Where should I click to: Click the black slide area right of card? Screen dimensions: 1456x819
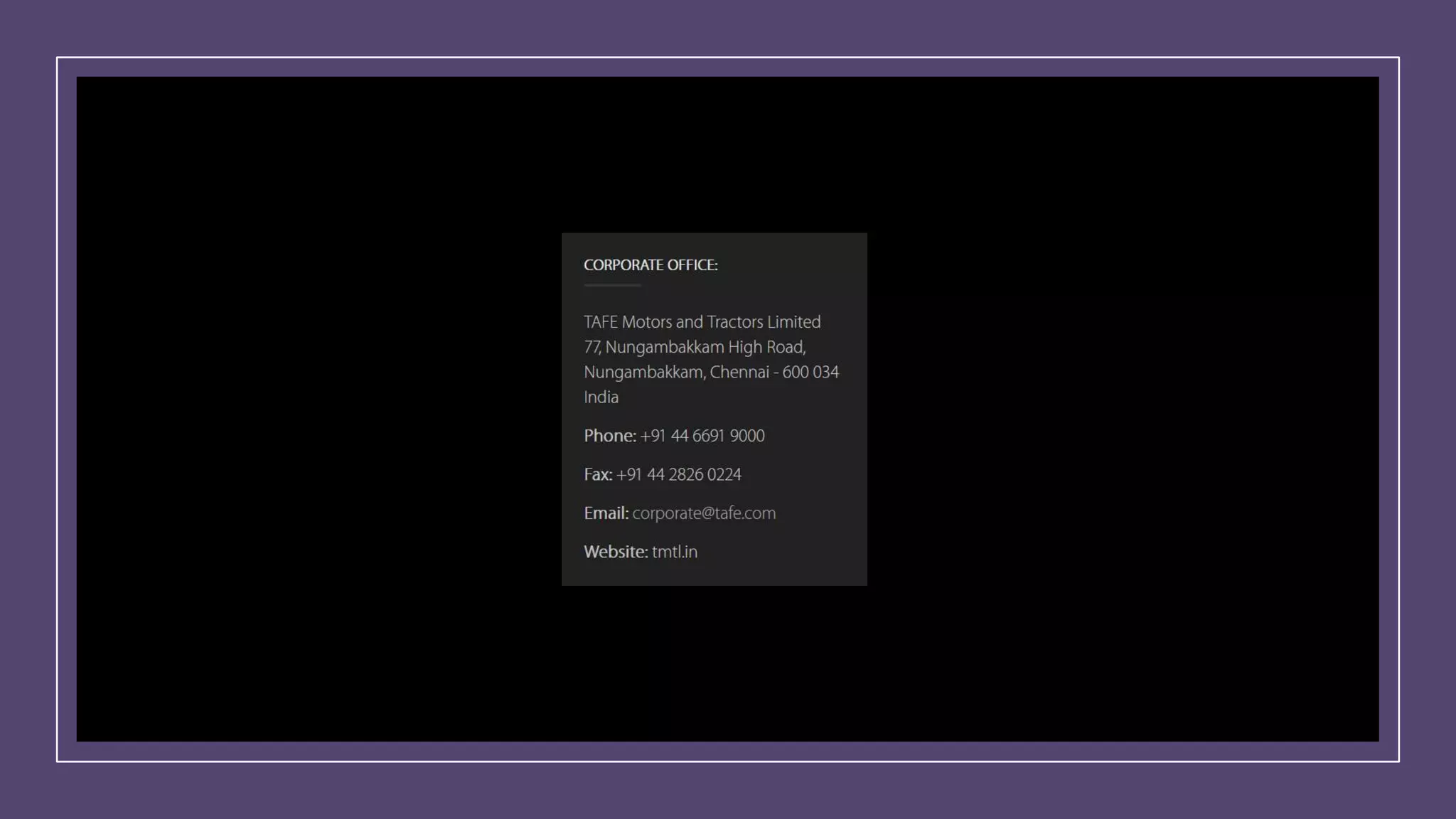pos(1123,409)
